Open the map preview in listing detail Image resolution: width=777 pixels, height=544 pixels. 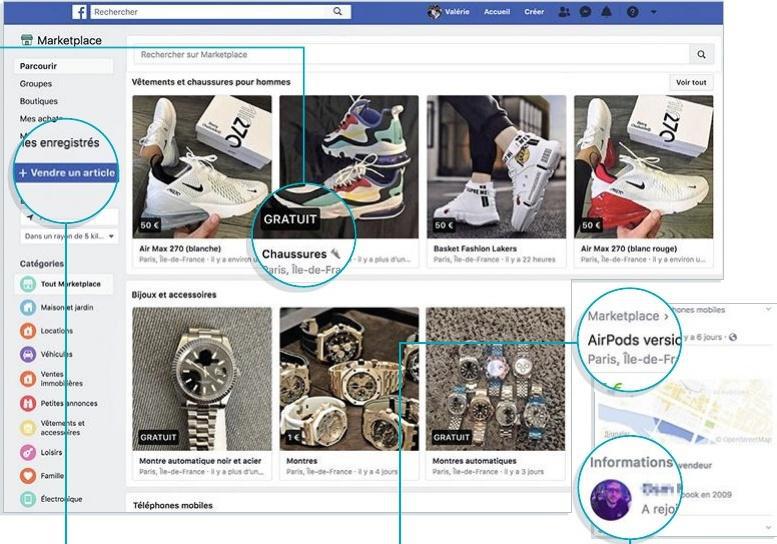[685, 412]
